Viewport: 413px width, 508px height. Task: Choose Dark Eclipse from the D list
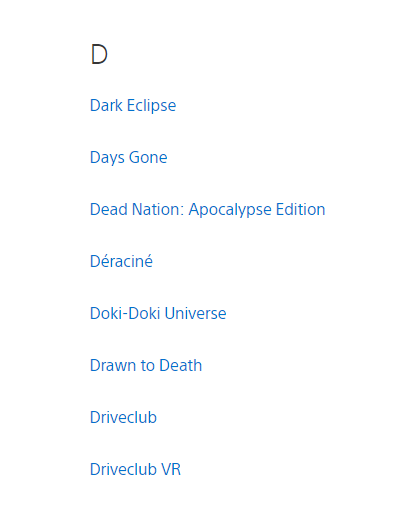(133, 106)
